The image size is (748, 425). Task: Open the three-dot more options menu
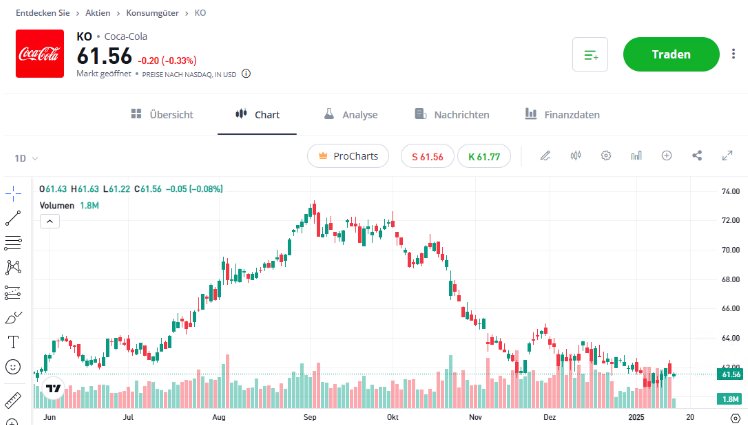733,54
